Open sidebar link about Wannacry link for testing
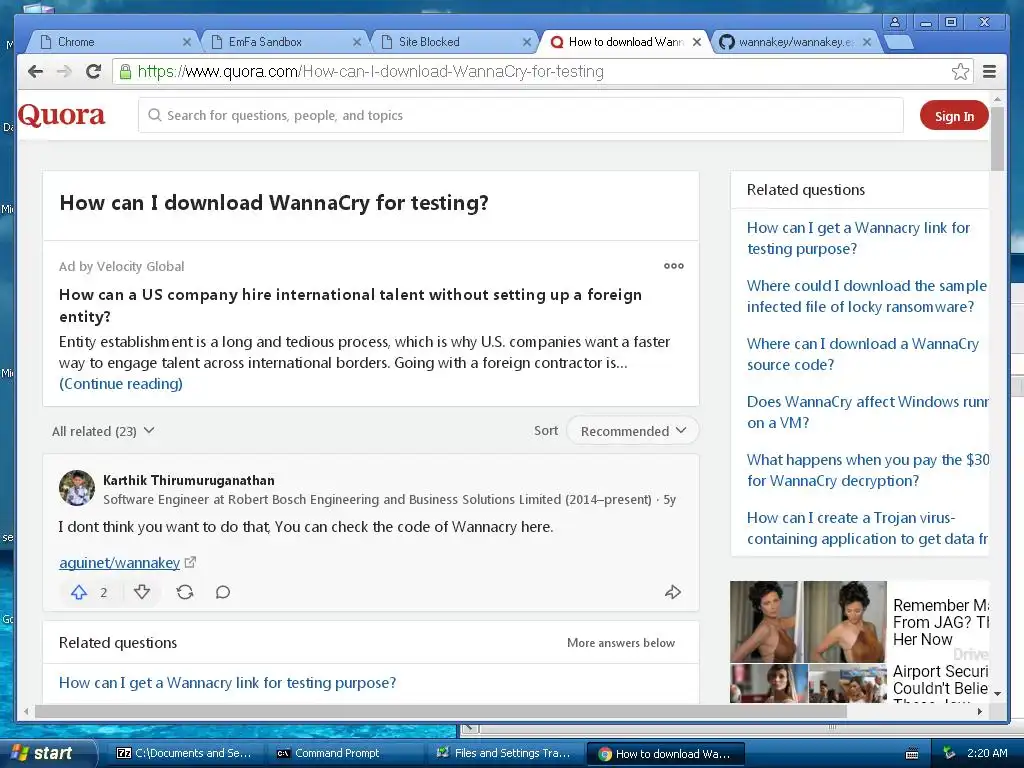Screen dimensions: 1024x768 click(858, 238)
